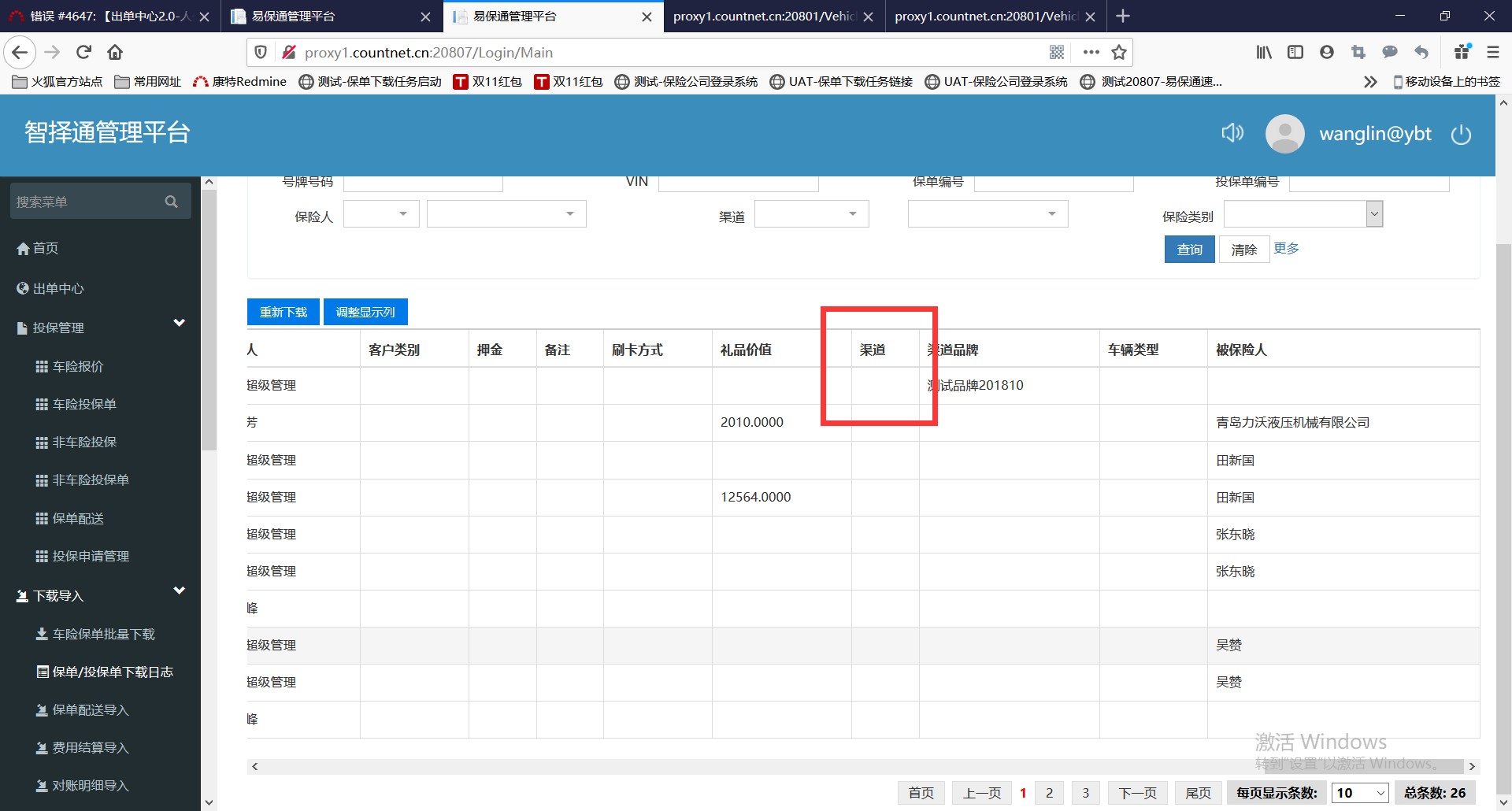Open page actions three-dot menu

(1091, 52)
